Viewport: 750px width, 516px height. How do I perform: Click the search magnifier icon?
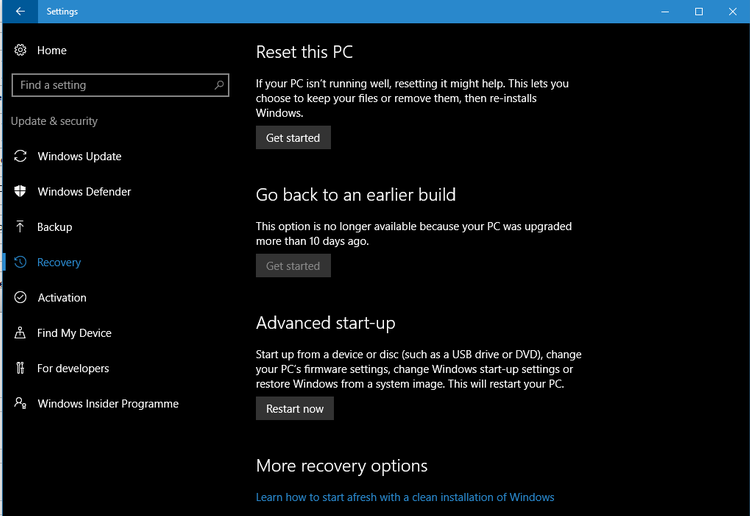coord(219,85)
